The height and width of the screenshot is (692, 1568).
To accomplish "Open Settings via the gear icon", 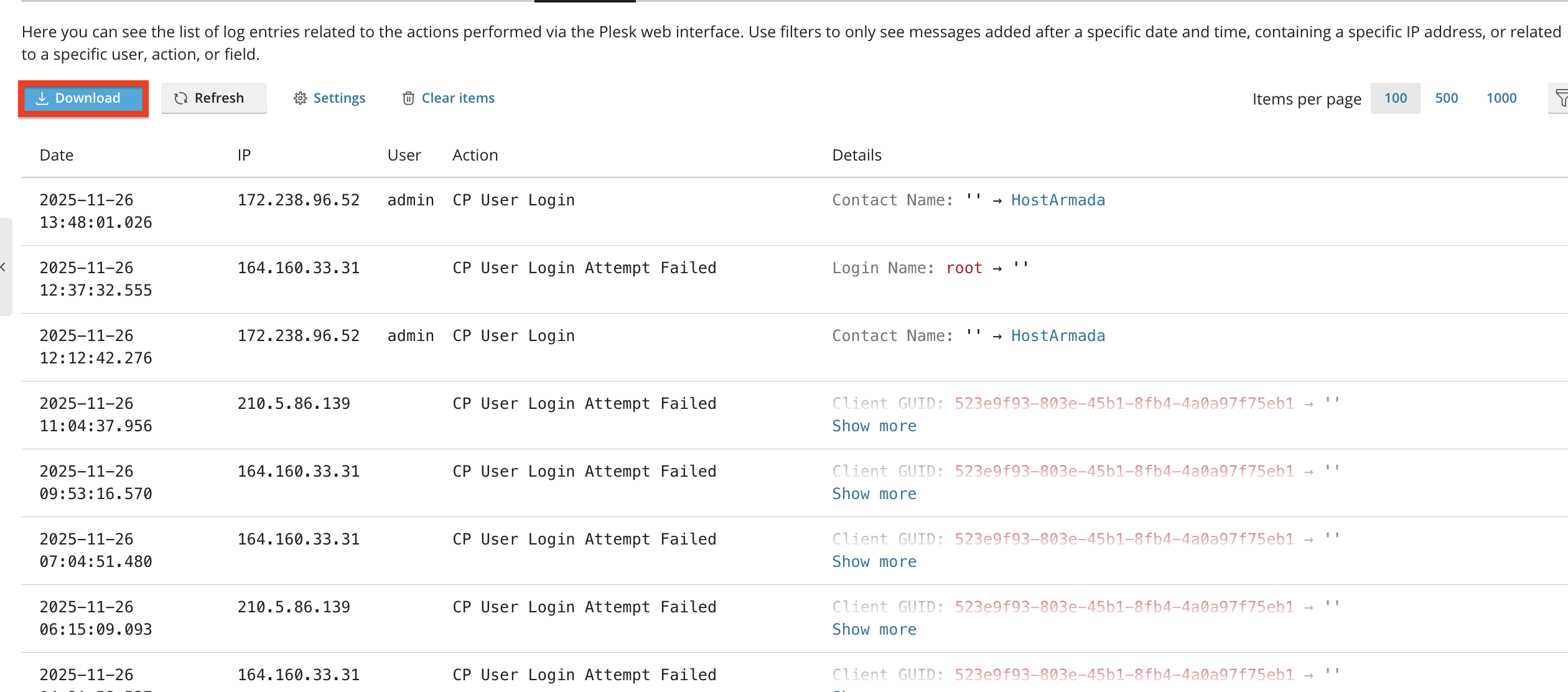I will click(301, 98).
